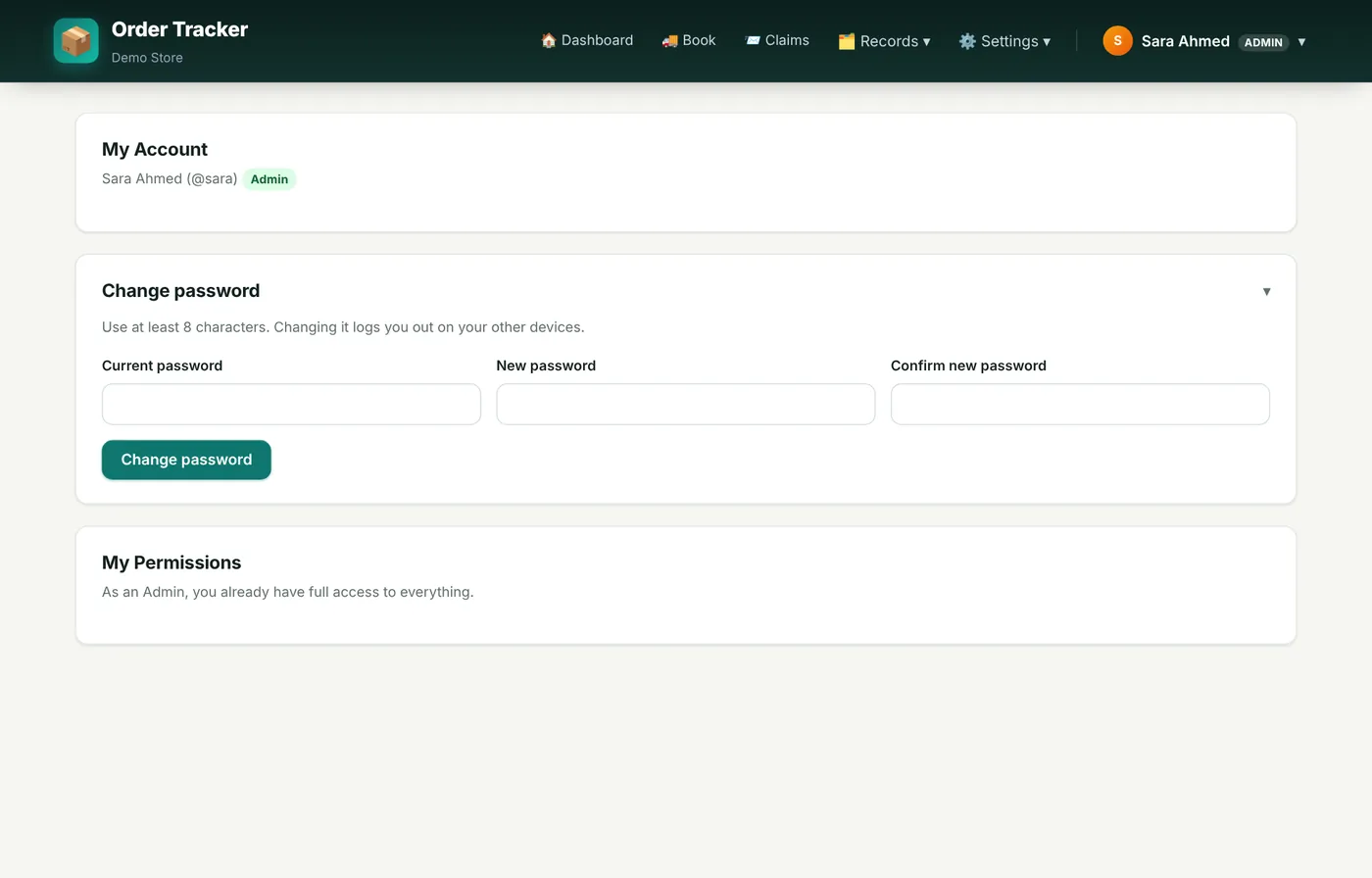Click the ADMIN badge in the header
1372x878 pixels.
[x=1263, y=42]
